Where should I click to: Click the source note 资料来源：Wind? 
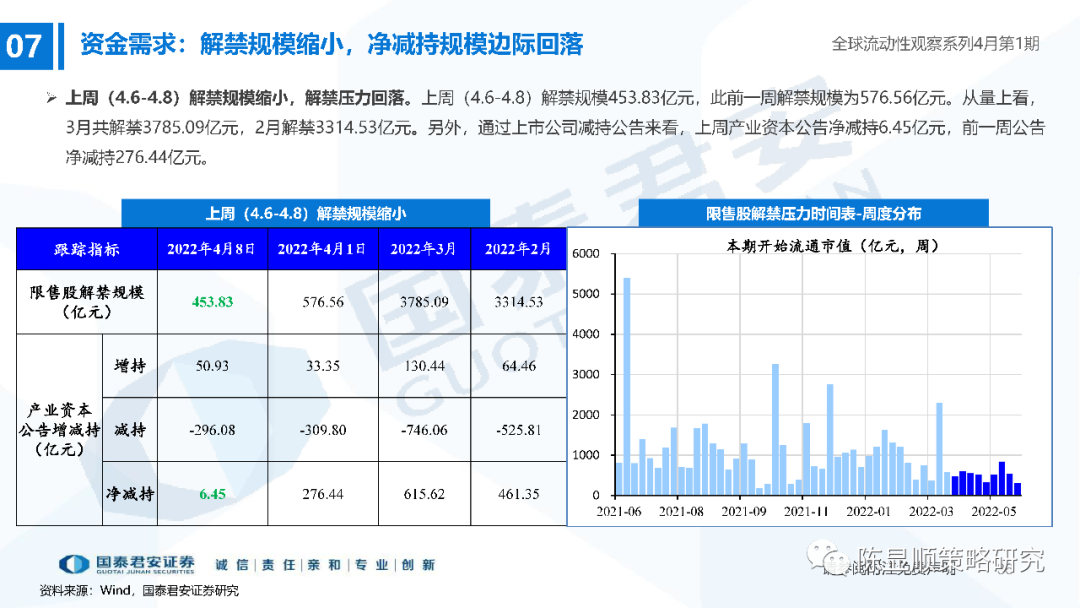coord(84,590)
